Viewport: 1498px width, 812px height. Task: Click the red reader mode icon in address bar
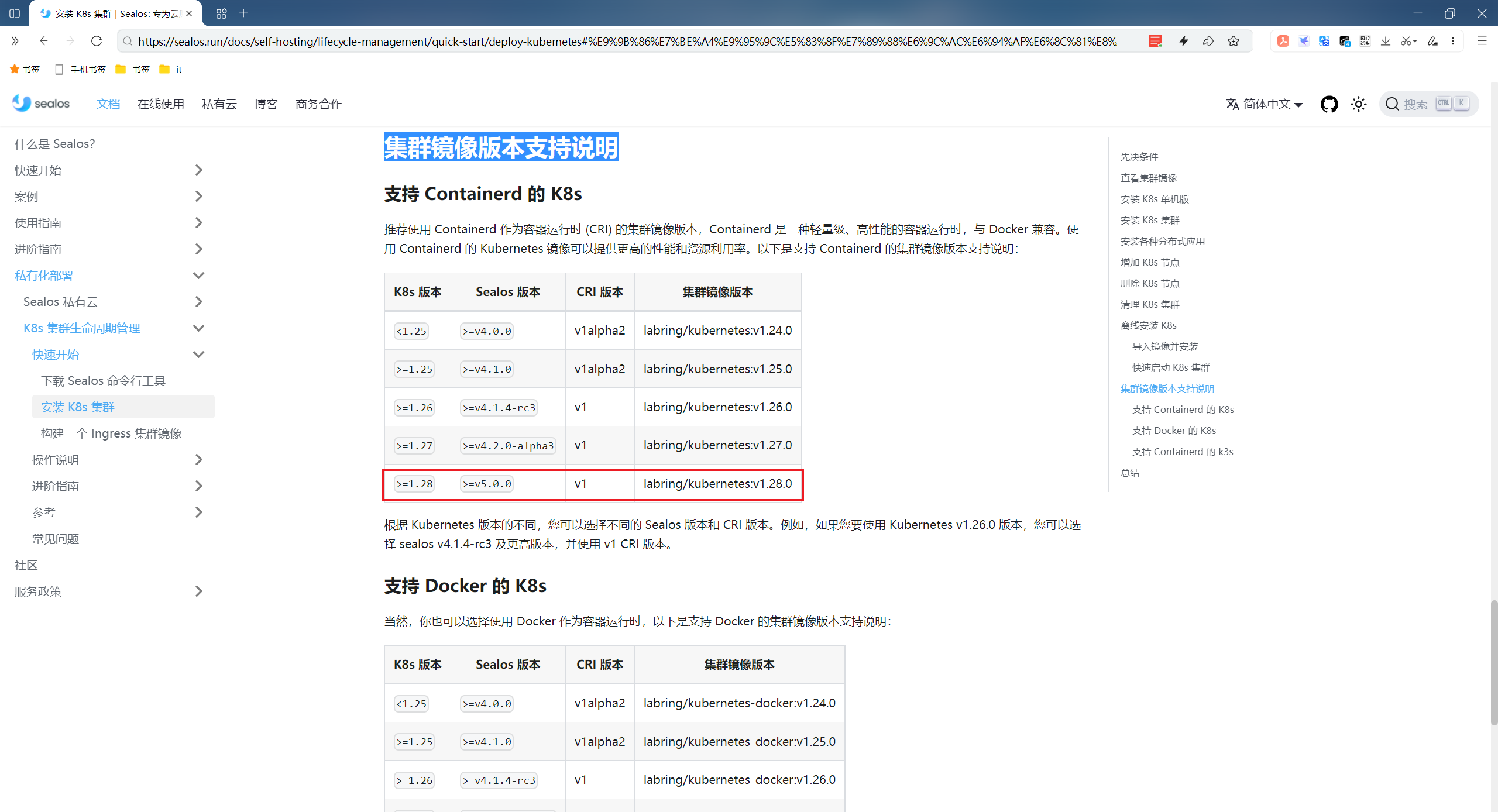tap(1155, 41)
